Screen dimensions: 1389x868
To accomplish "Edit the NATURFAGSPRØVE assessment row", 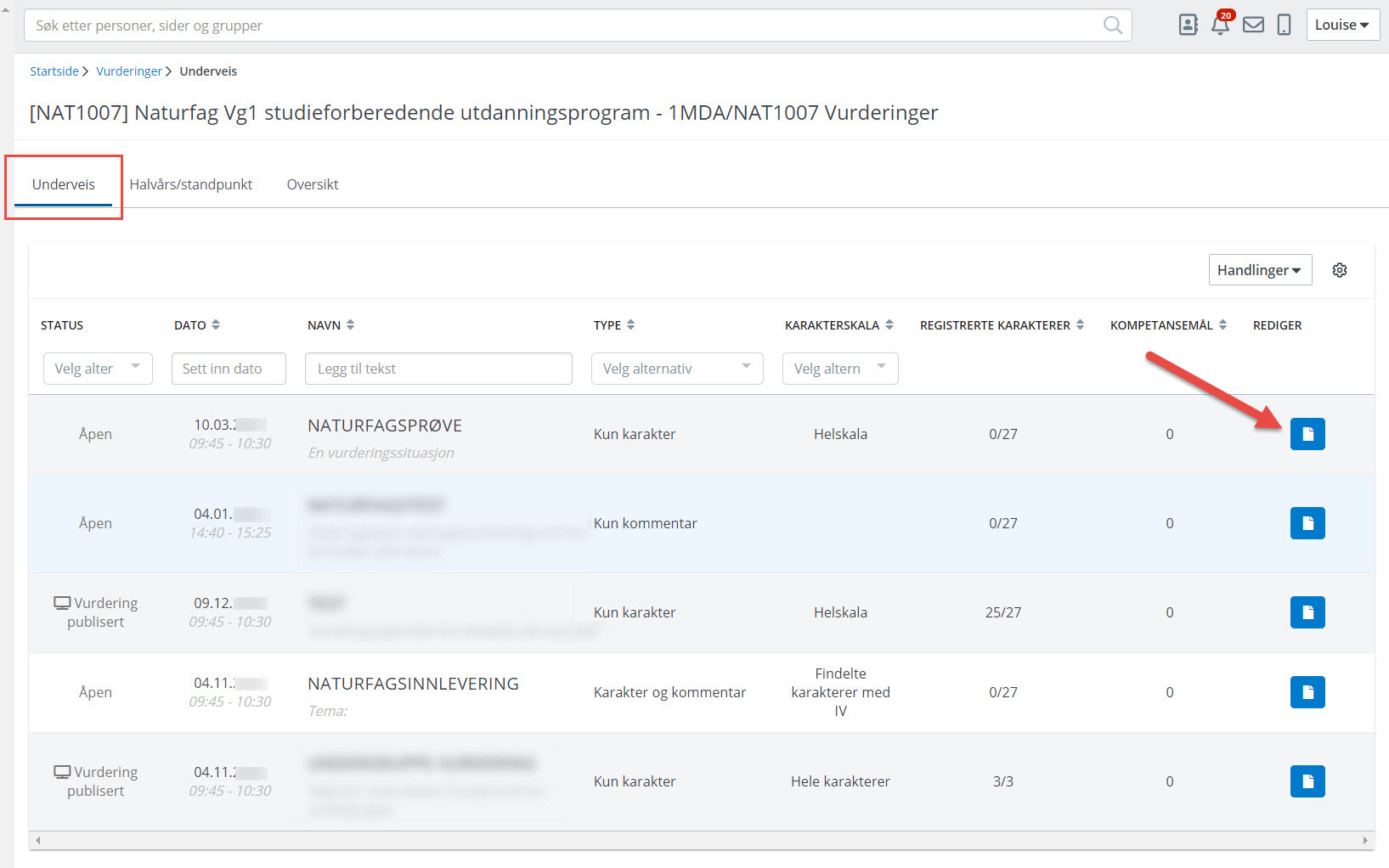I will (1307, 434).
